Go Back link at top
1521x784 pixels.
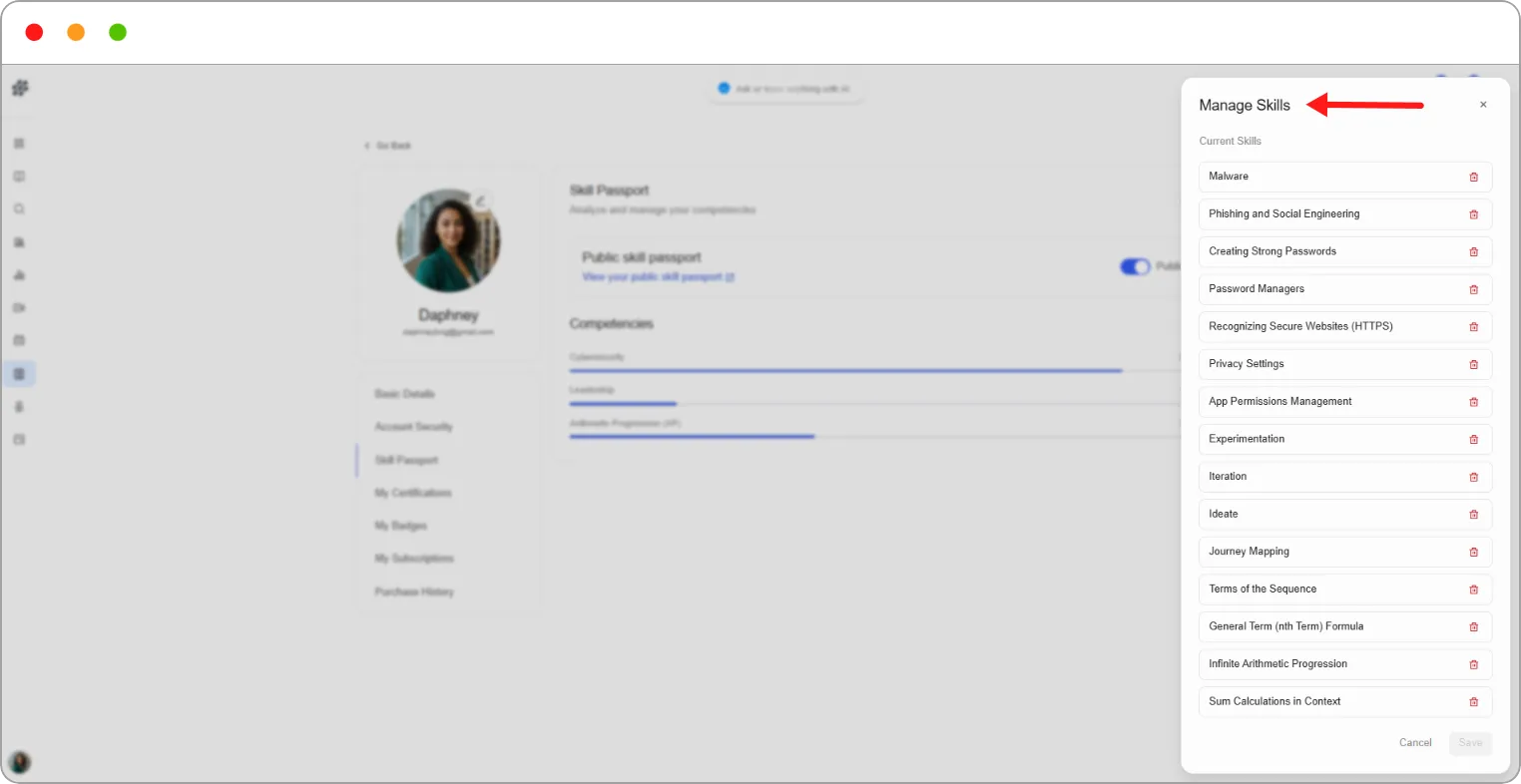click(387, 146)
